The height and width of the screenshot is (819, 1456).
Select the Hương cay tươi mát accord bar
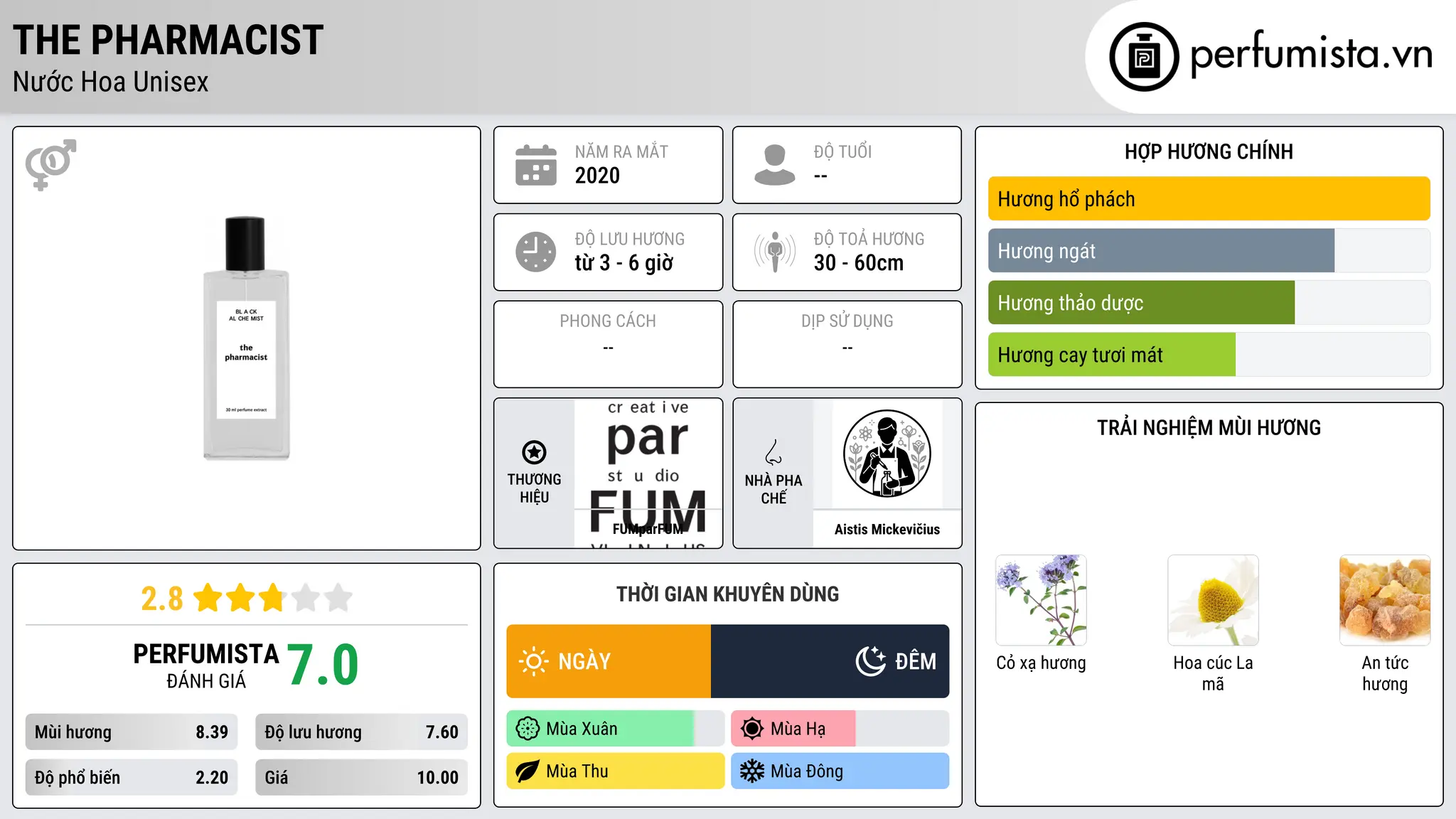pyautogui.click(x=1209, y=355)
